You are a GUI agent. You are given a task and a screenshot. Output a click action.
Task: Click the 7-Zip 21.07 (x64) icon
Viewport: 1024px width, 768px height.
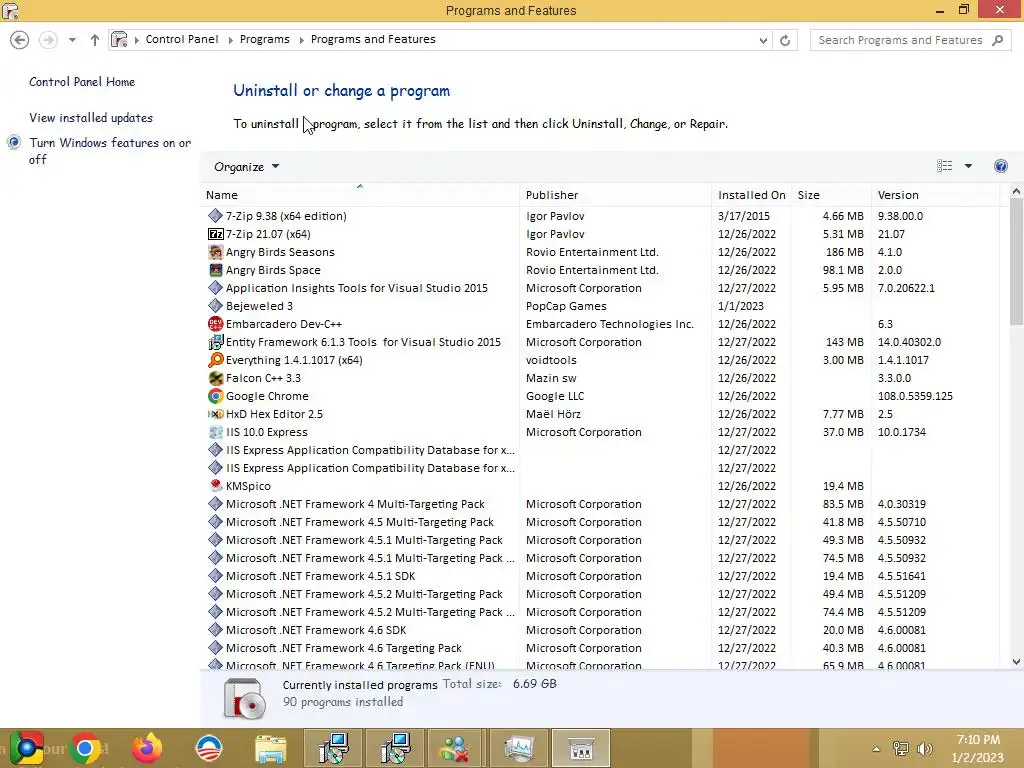tap(216, 234)
